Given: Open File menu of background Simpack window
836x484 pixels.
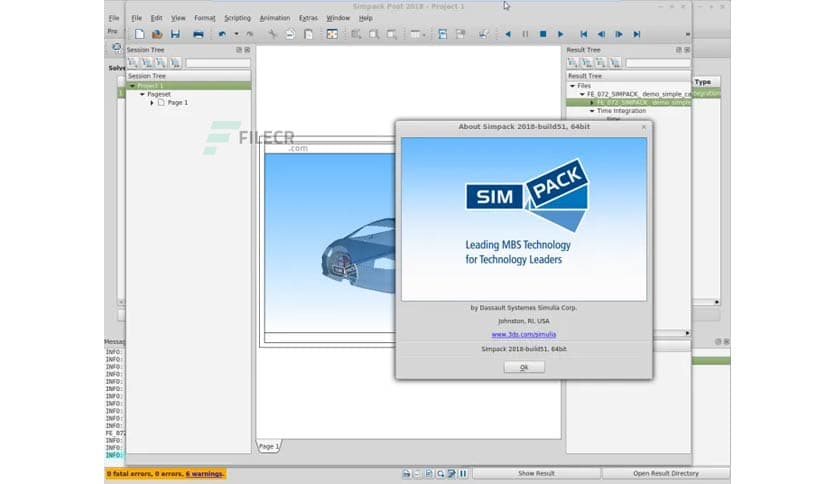Looking at the screenshot, I should pos(114,18).
